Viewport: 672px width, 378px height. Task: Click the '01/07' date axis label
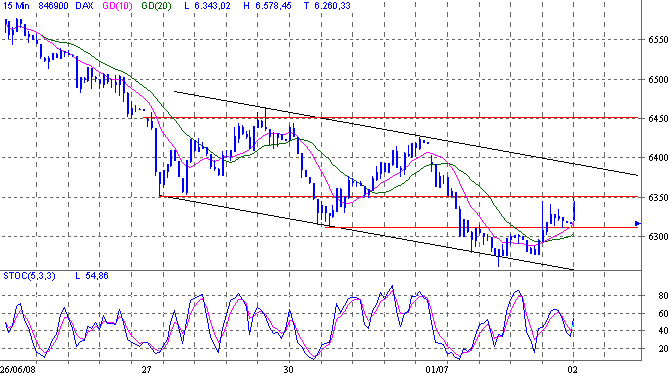pyautogui.click(x=437, y=370)
